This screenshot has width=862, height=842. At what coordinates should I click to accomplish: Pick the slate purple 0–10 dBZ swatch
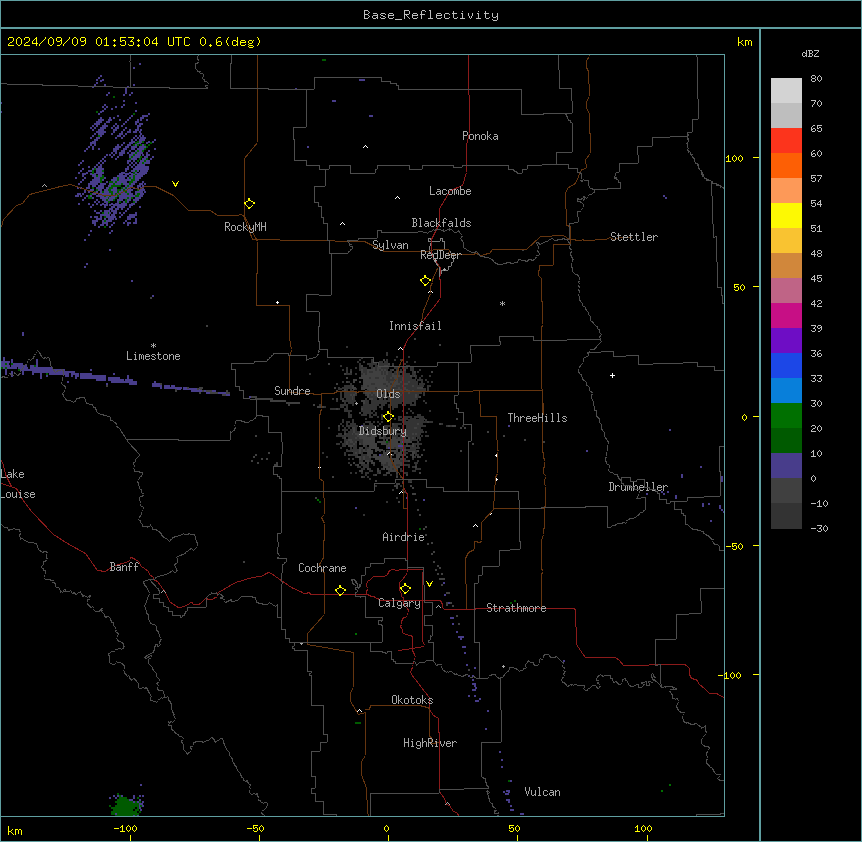click(786, 466)
